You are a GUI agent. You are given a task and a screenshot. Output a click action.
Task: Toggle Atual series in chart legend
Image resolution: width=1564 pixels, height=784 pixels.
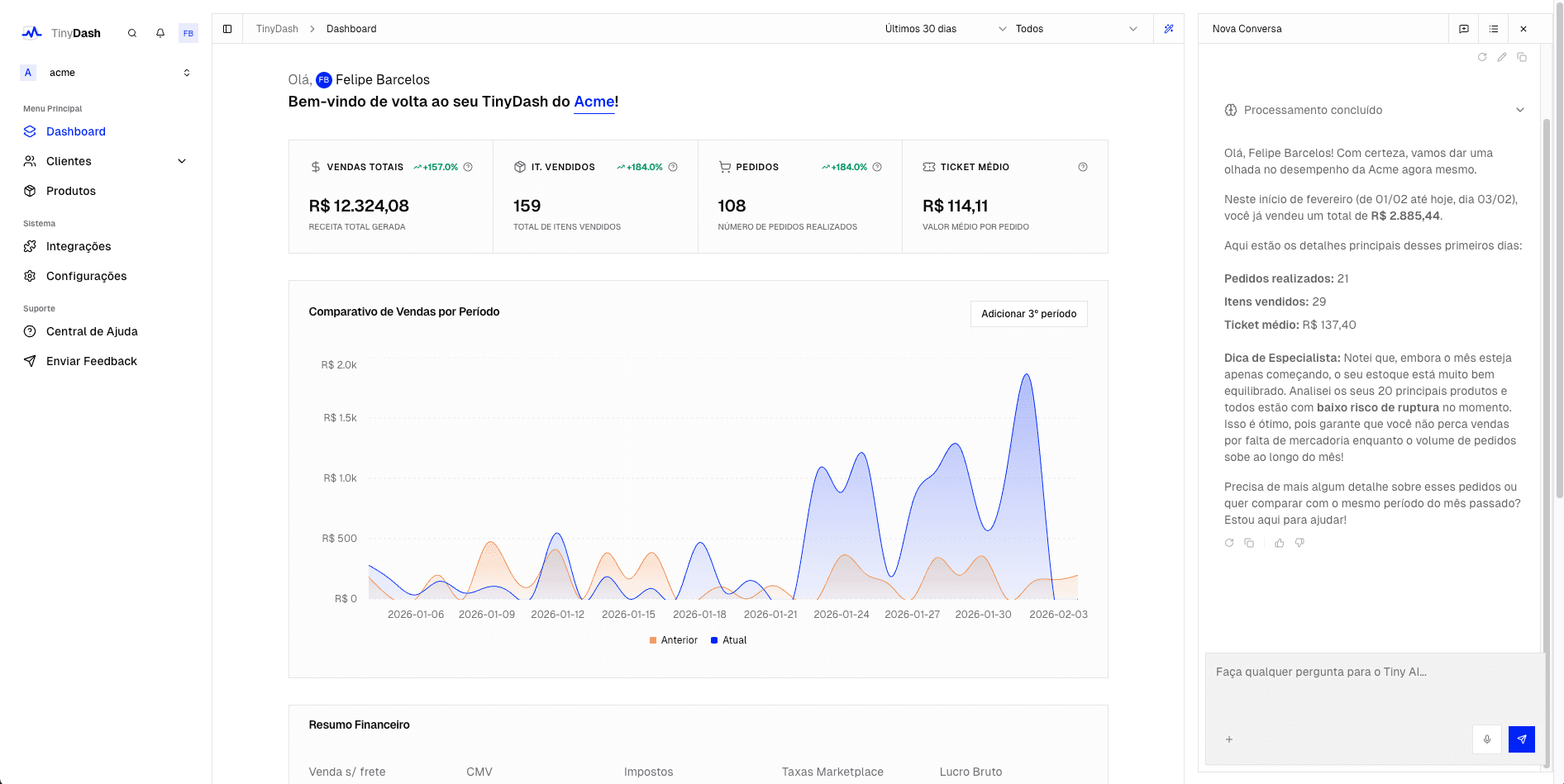(x=729, y=640)
